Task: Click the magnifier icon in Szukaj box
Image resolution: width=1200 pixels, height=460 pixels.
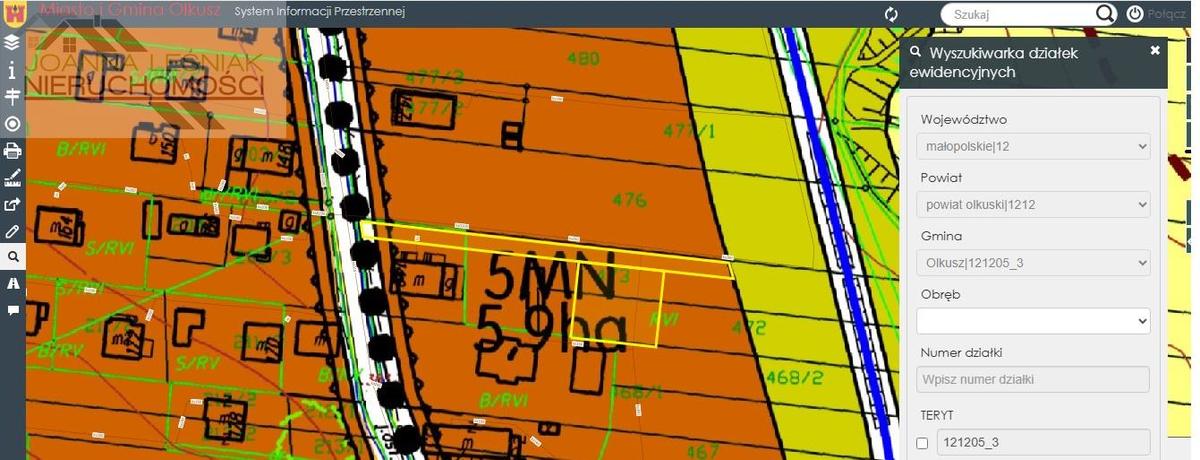Action: coord(1104,14)
